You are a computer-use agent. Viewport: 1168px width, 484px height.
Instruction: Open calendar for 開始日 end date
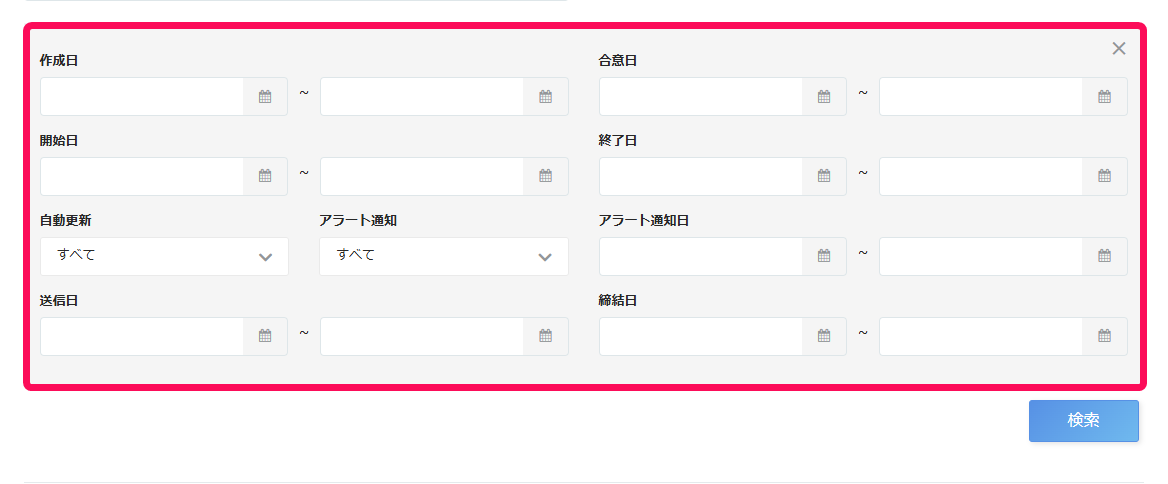click(x=545, y=176)
